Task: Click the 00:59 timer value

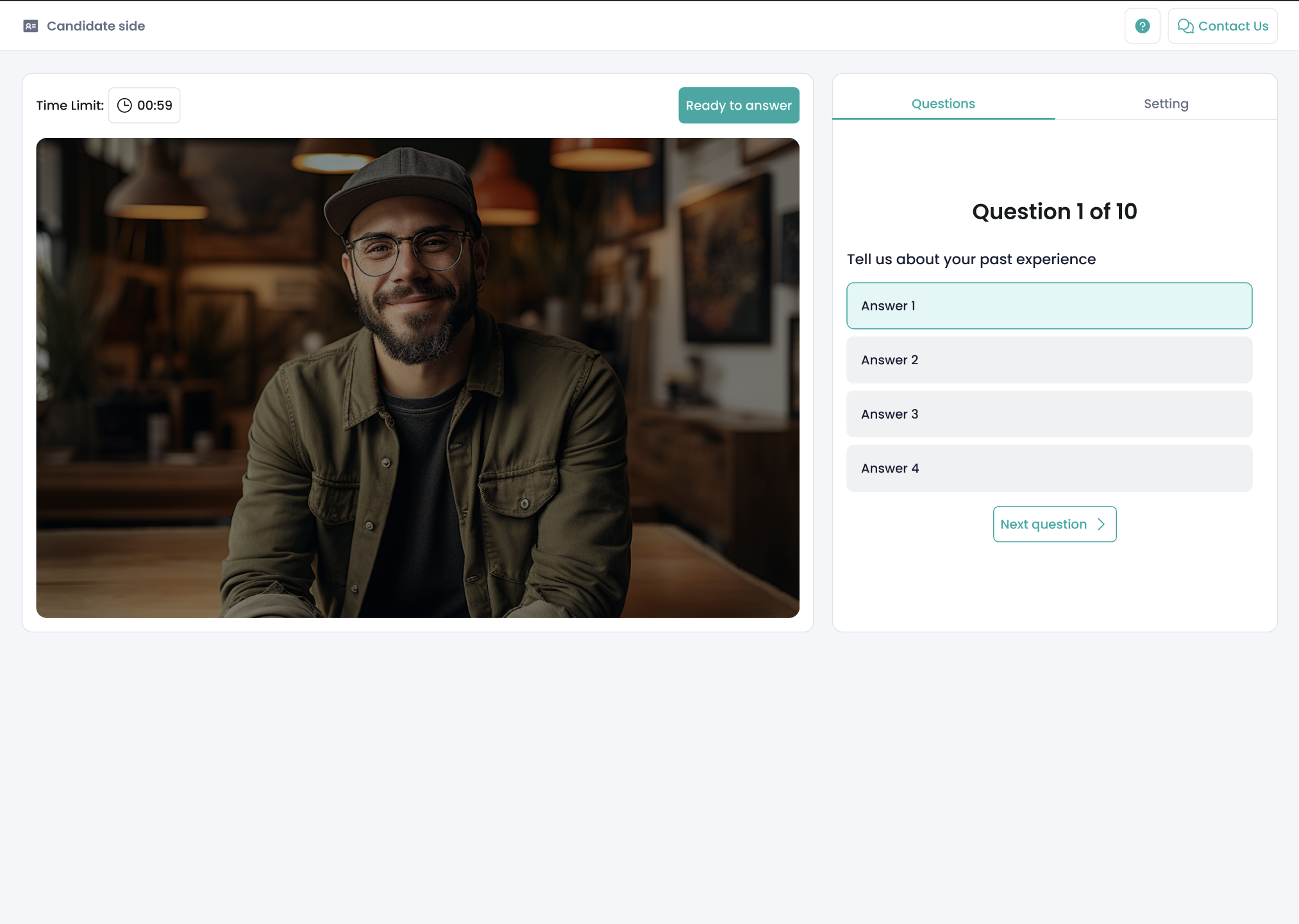Action: [x=155, y=105]
